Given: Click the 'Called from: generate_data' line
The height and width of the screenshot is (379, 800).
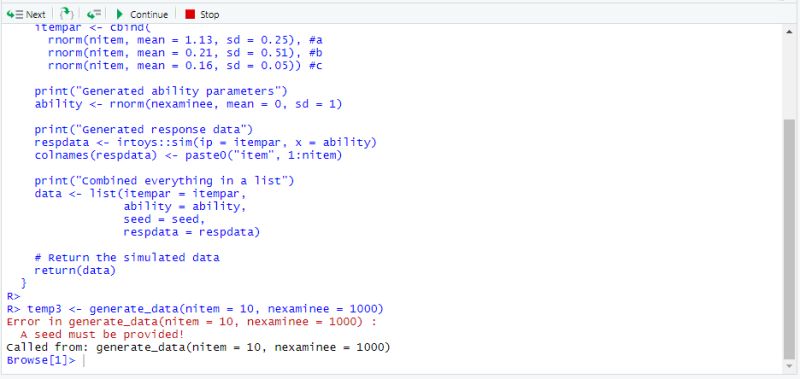Looking at the screenshot, I should 198,347.
